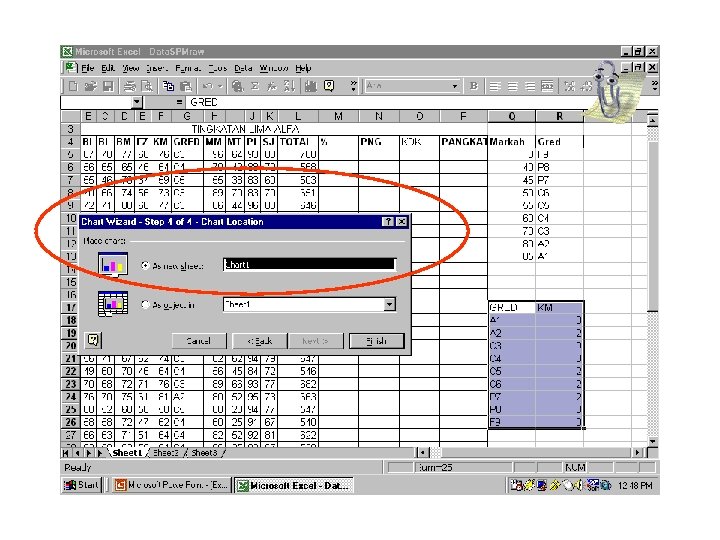Click the Bold formatting icon
This screenshot has width=720, height=540.
tap(474, 86)
